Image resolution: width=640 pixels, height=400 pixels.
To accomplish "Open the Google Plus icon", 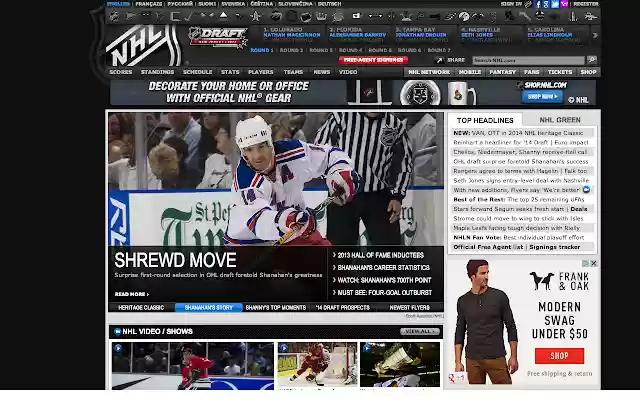I will [546, 4].
